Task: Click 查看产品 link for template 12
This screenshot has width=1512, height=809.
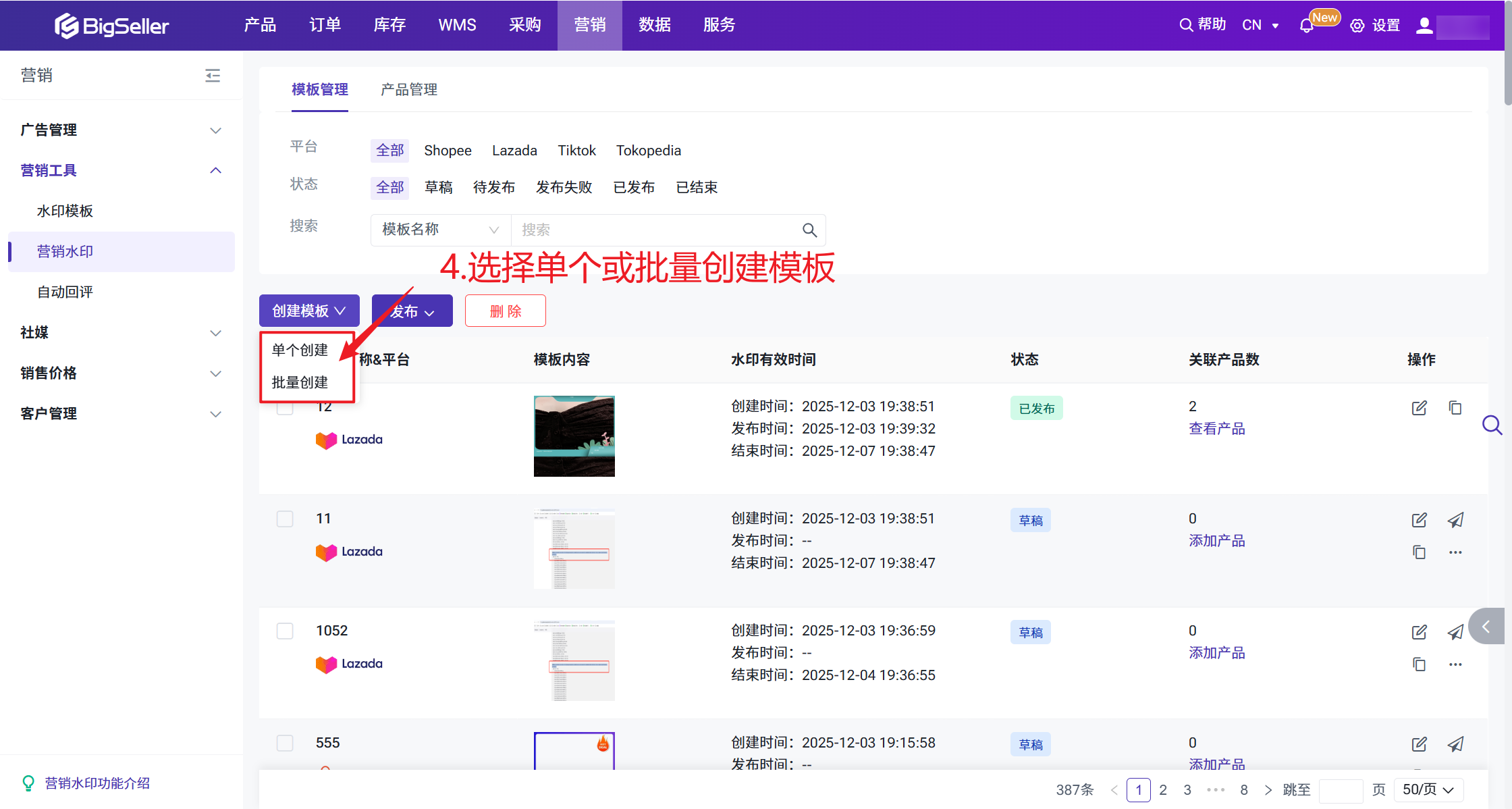Action: click(1216, 429)
